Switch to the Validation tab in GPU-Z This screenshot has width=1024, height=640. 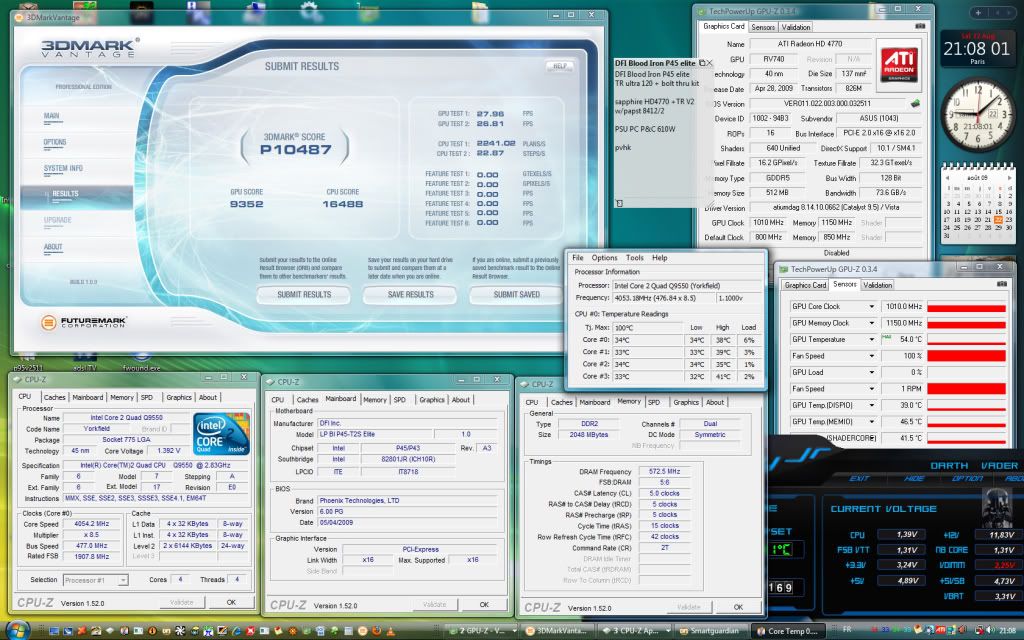pyautogui.click(x=796, y=27)
